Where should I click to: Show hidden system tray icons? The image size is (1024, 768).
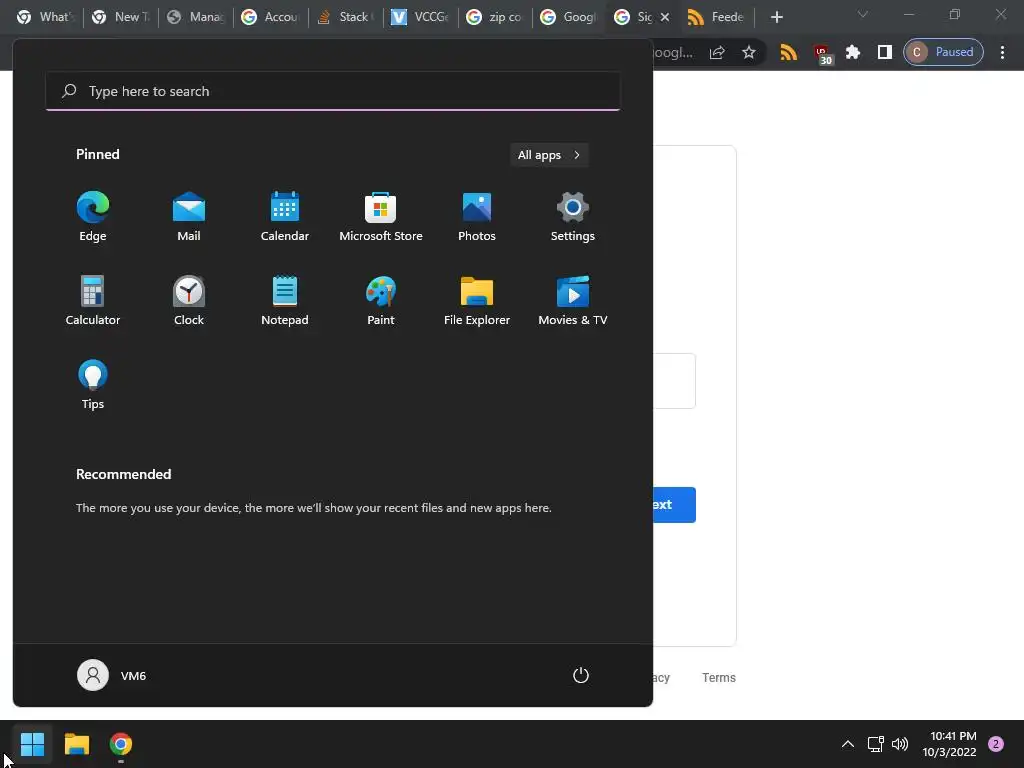pyautogui.click(x=848, y=744)
